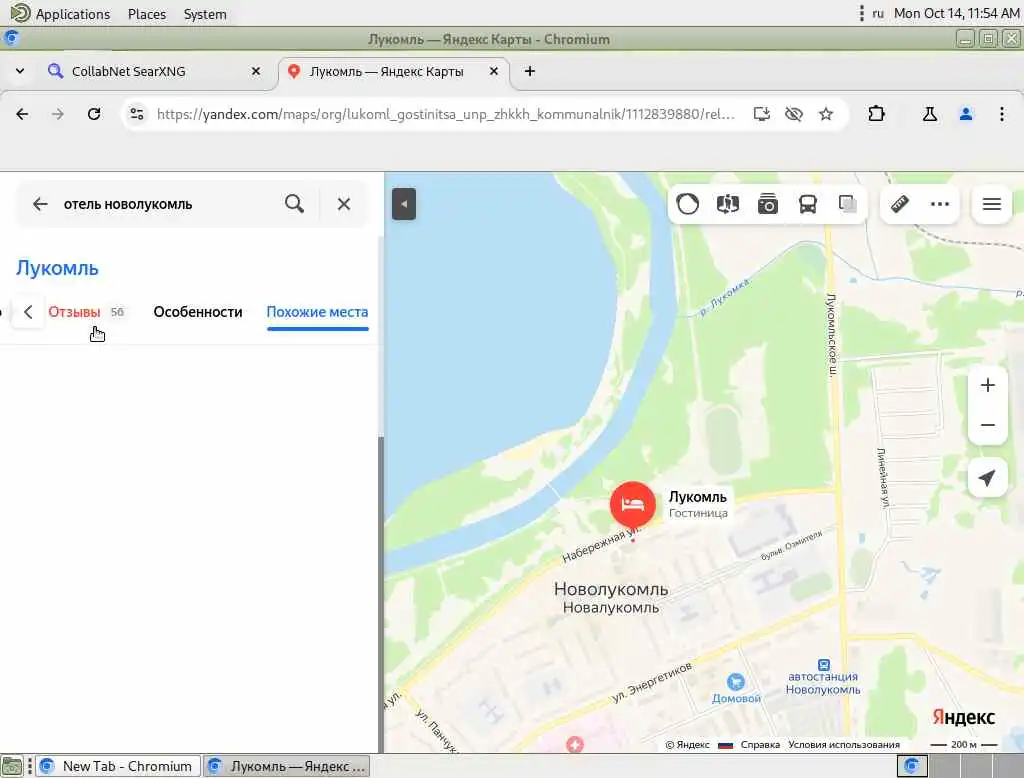Image resolution: width=1024 pixels, height=778 pixels.
Task: Open Chrome Labs flask icon
Action: coord(929,114)
